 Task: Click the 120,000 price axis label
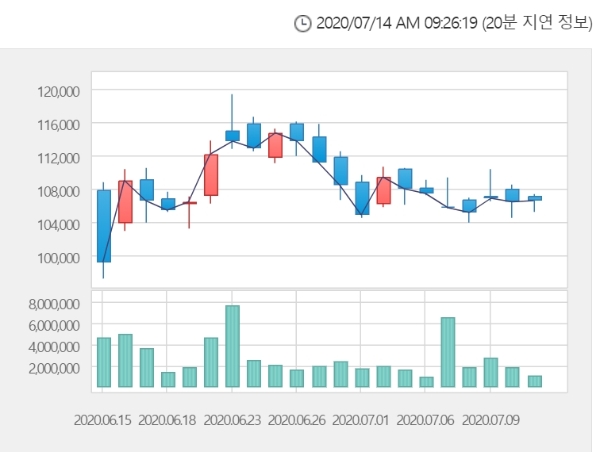pyautogui.click(x=58, y=92)
